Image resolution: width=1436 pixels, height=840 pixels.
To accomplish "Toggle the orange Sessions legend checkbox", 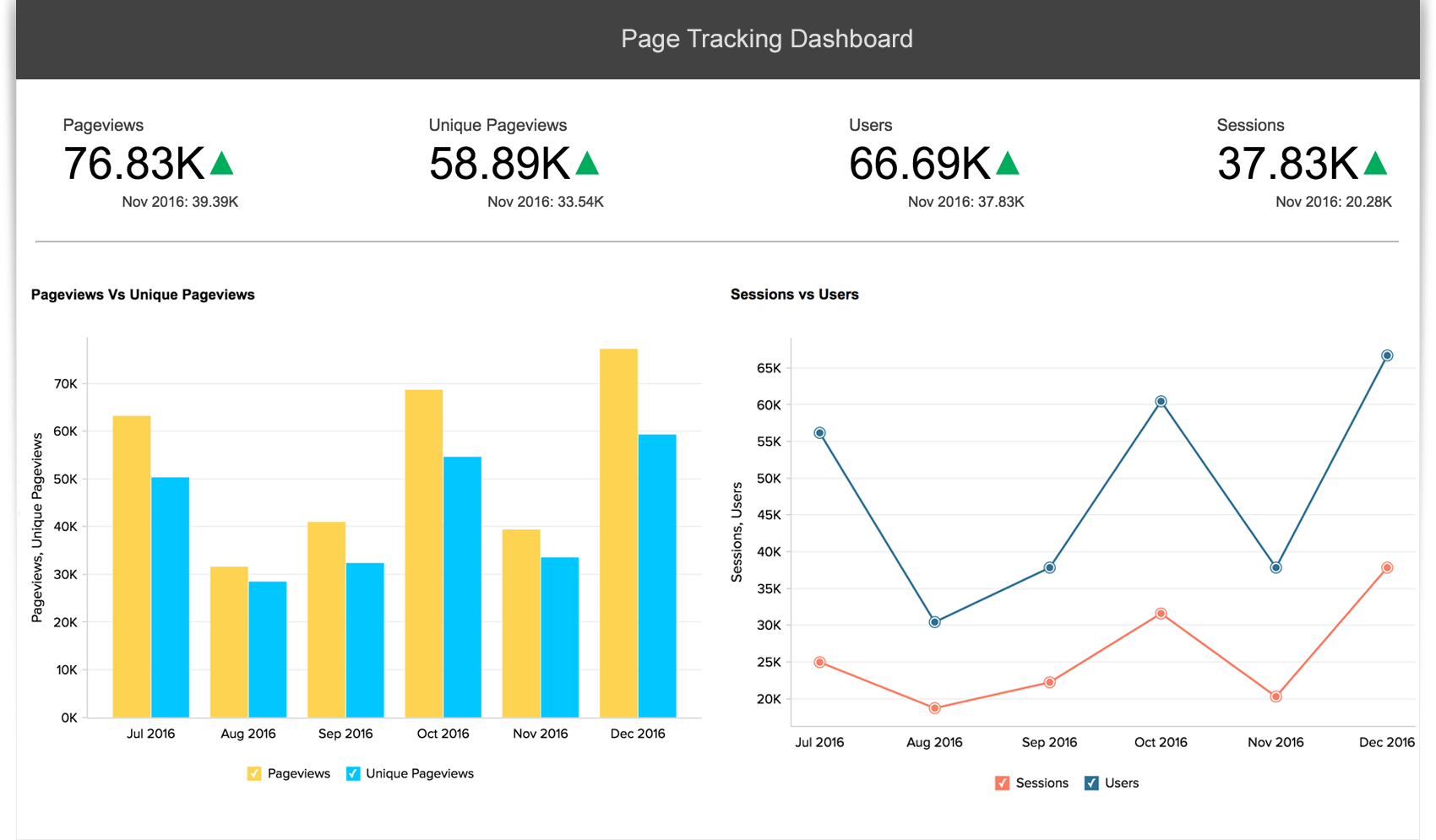I will pyautogui.click(x=1002, y=783).
